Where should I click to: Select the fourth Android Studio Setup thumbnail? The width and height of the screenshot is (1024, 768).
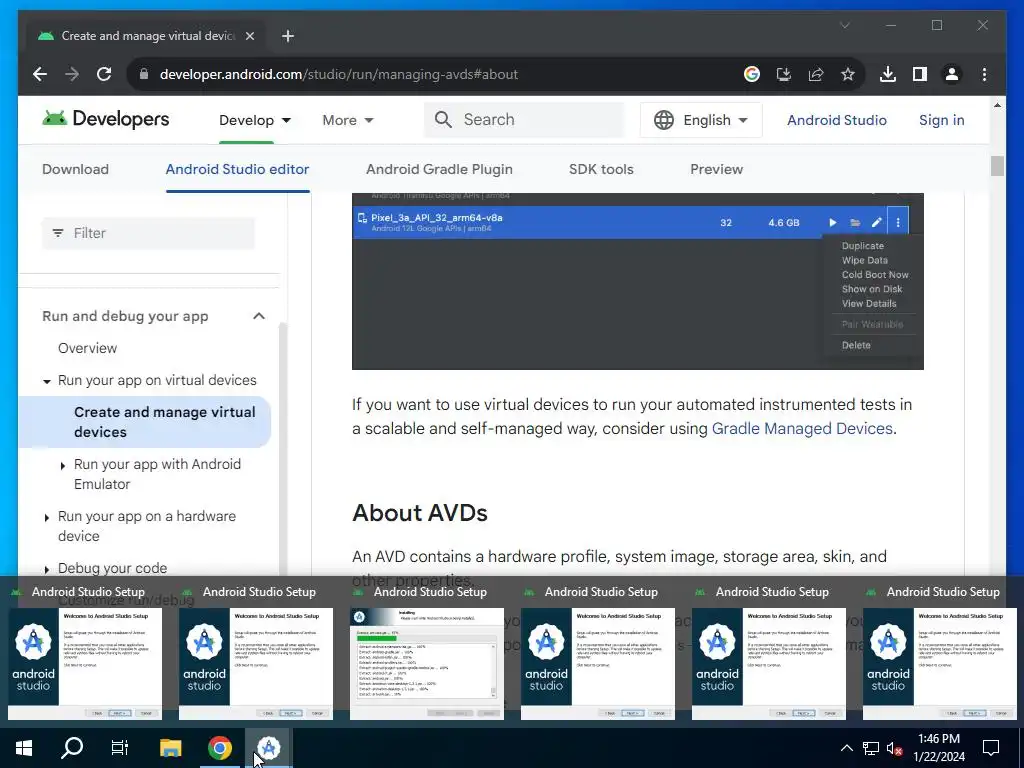[x=598, y=664]
